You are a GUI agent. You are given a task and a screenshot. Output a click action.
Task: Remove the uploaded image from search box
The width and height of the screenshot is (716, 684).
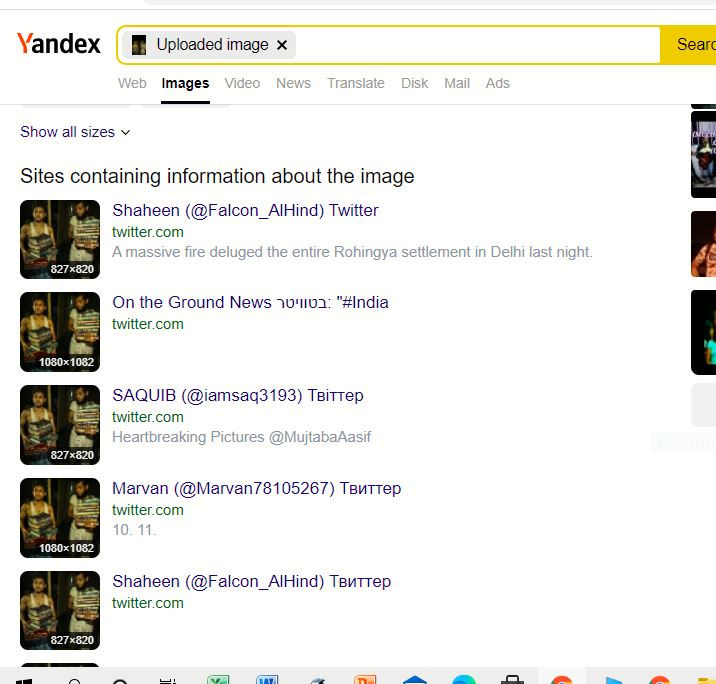(282, 45)
